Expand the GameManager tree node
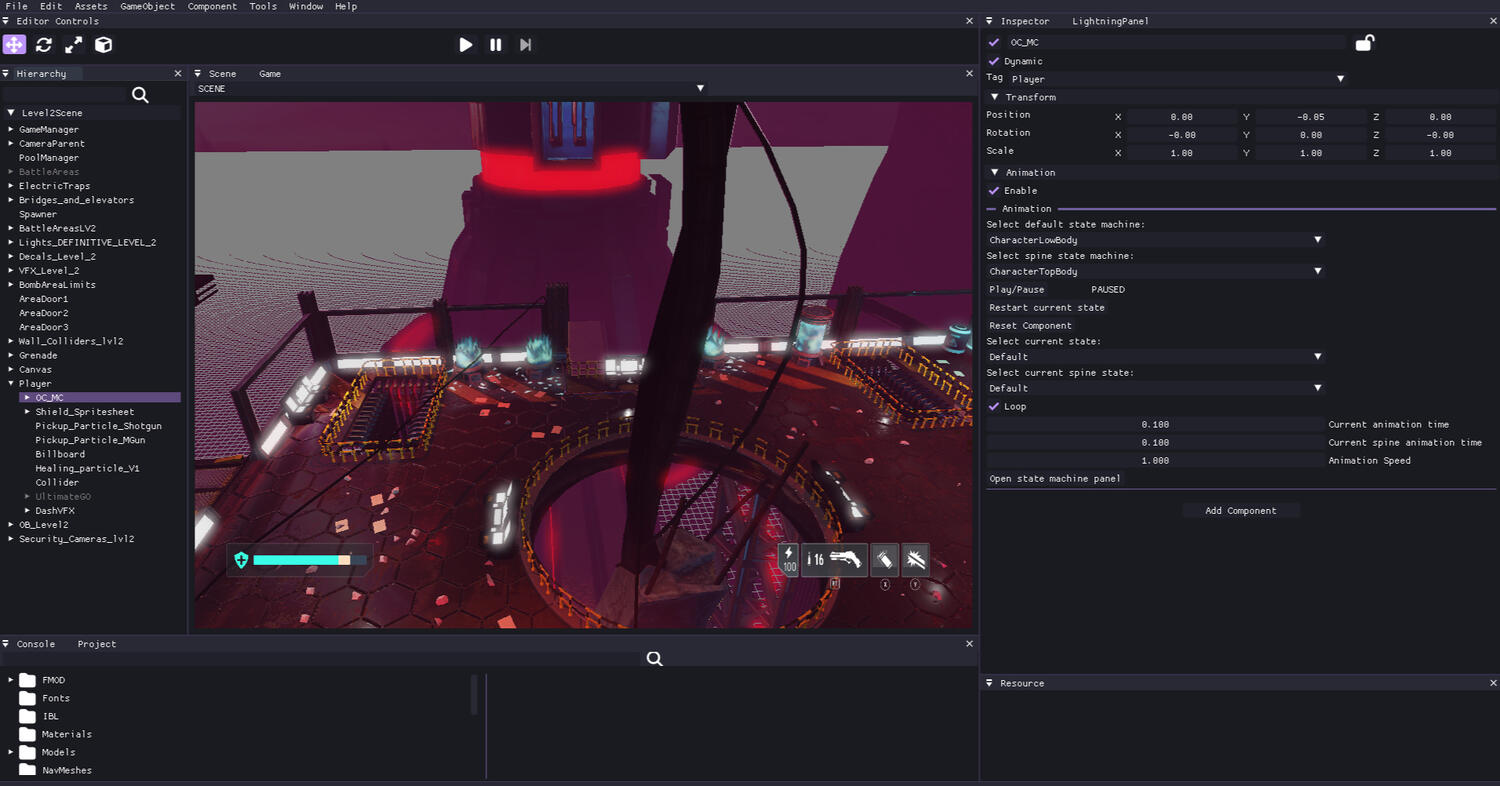The width and height of the screenshot is (1500, 786). pyautogui.click(x=11, y=130)
